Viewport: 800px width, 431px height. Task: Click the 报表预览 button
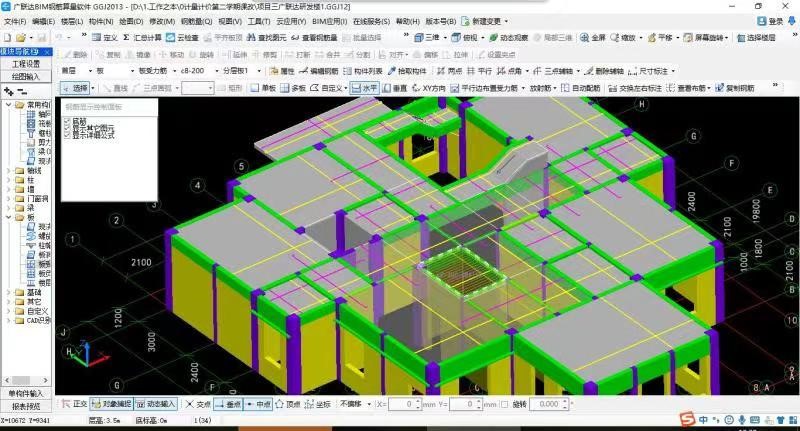click(26, 406)
